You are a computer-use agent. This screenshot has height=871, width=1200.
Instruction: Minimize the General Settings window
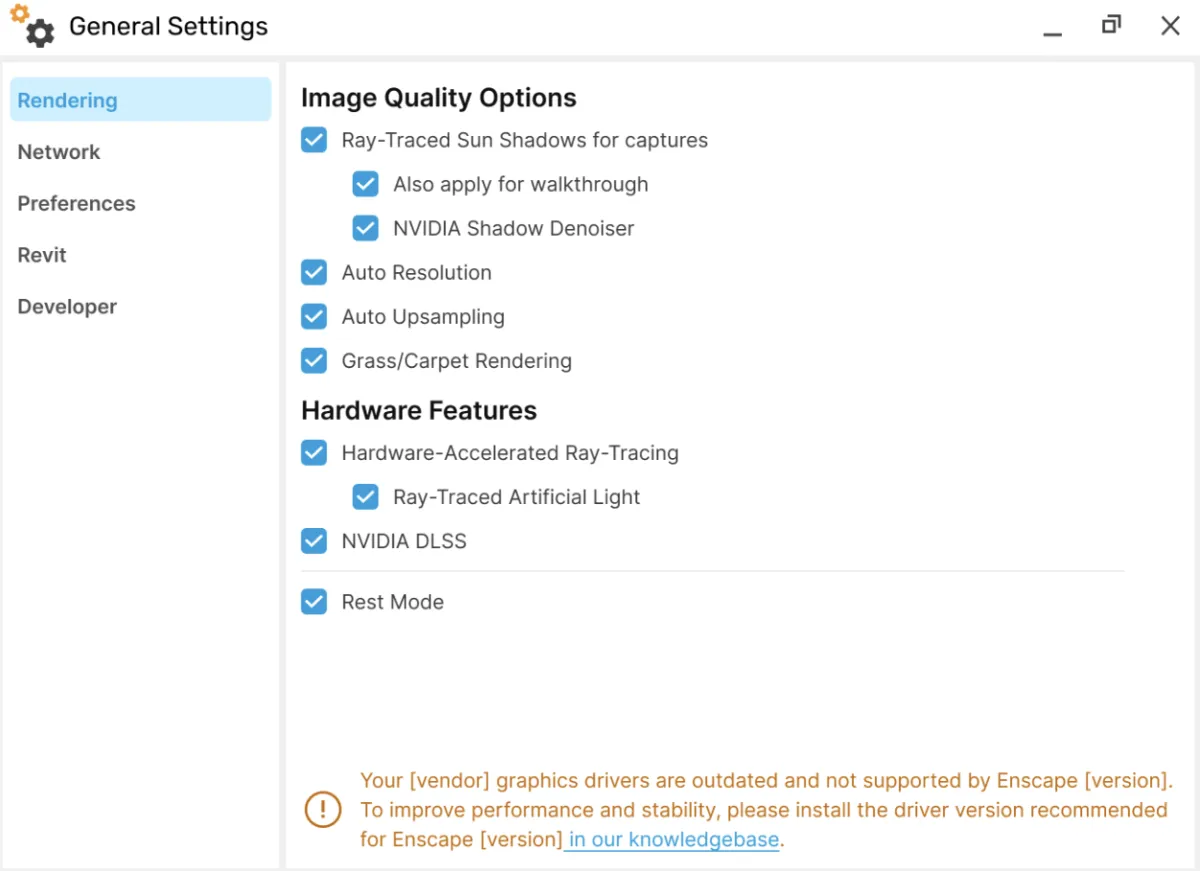click(x=1052, y=27)
